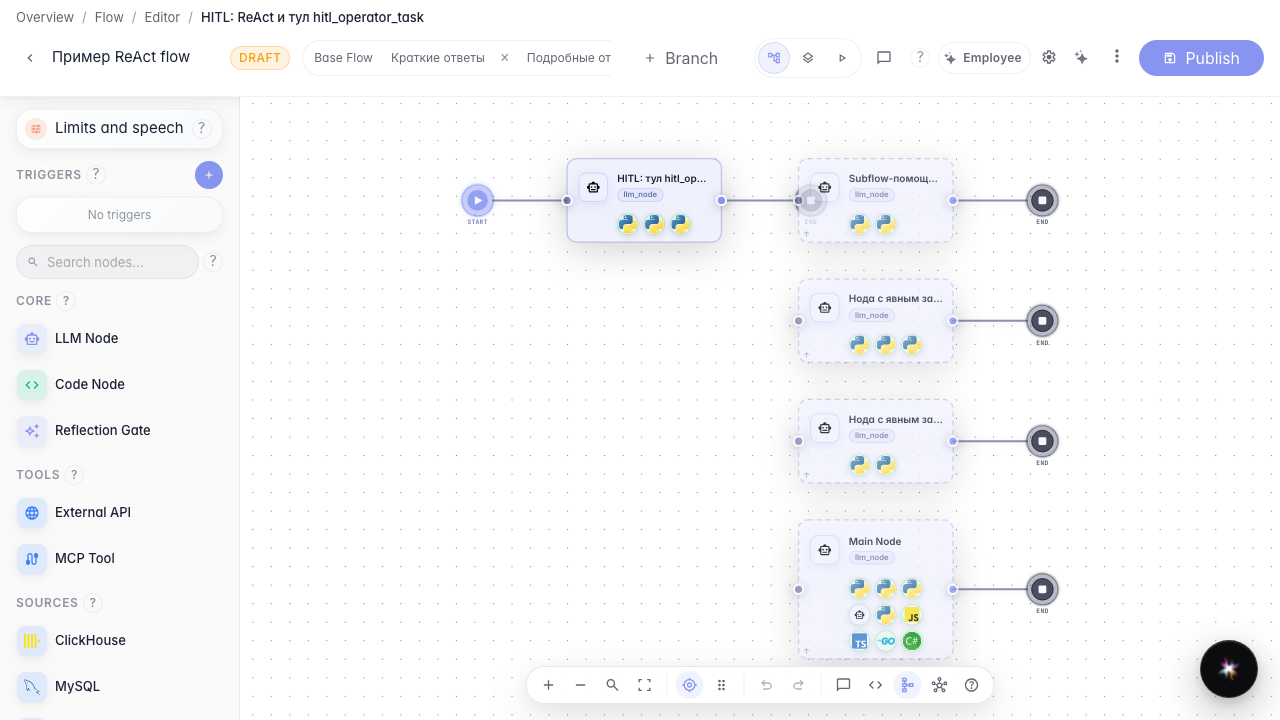
Task: Open the three-dot more options menu
Action: coord(1117,57)
